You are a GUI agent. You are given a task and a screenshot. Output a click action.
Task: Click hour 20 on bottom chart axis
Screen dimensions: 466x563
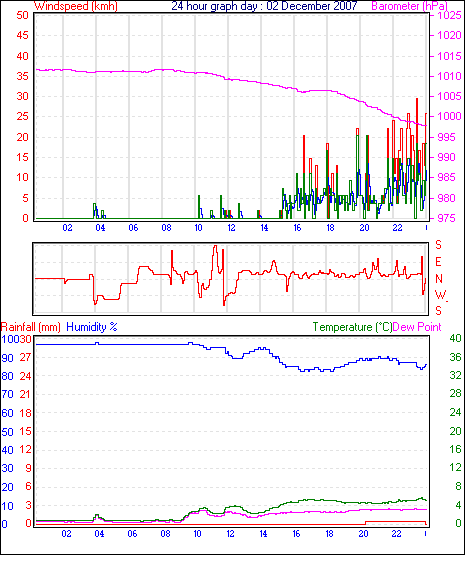tap(363, 534)
